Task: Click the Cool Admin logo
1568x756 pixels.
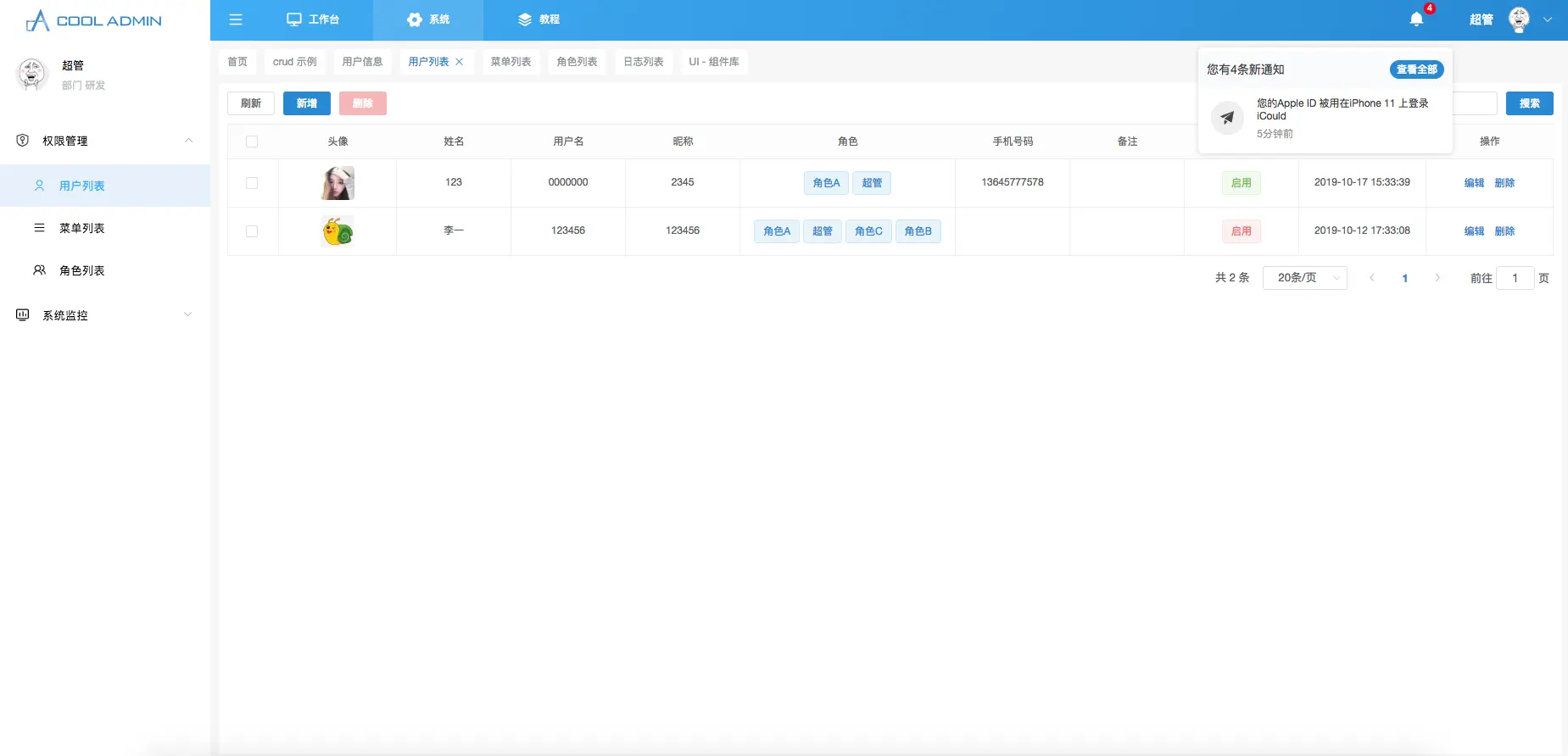Action: [93, 20]
